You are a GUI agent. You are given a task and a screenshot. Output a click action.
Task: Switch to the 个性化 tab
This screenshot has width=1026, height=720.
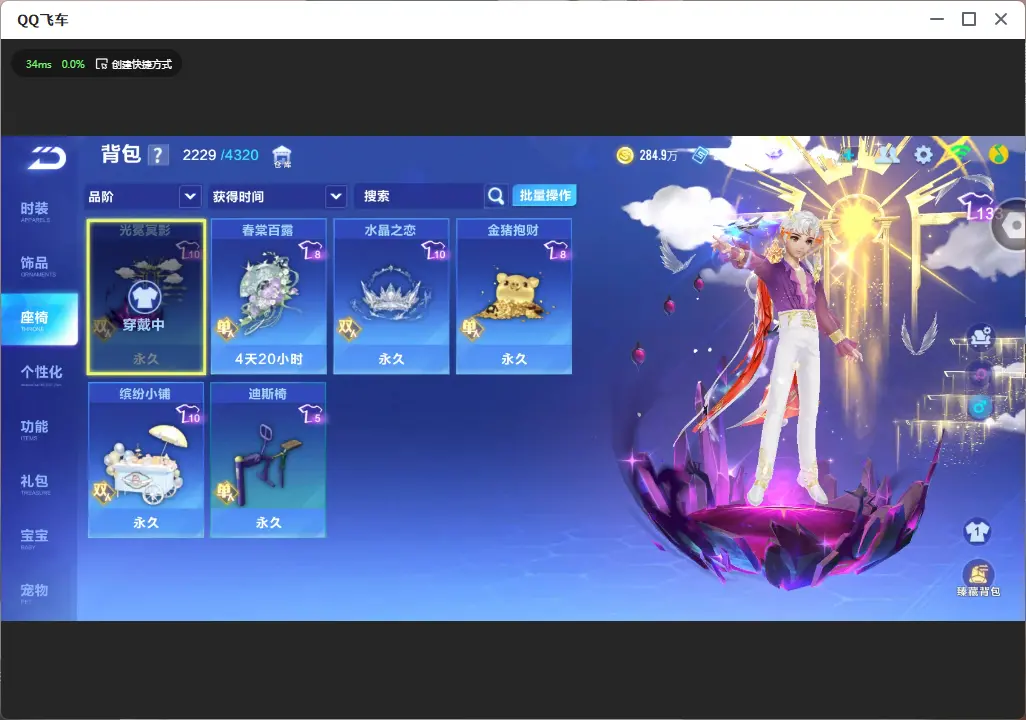pos(41,373)
